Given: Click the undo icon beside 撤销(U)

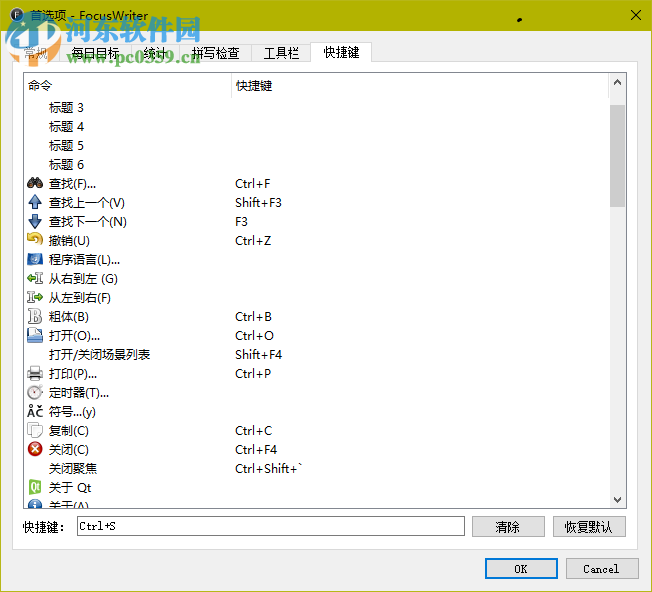Looking at the screenshot, I should tap(35, 240).
